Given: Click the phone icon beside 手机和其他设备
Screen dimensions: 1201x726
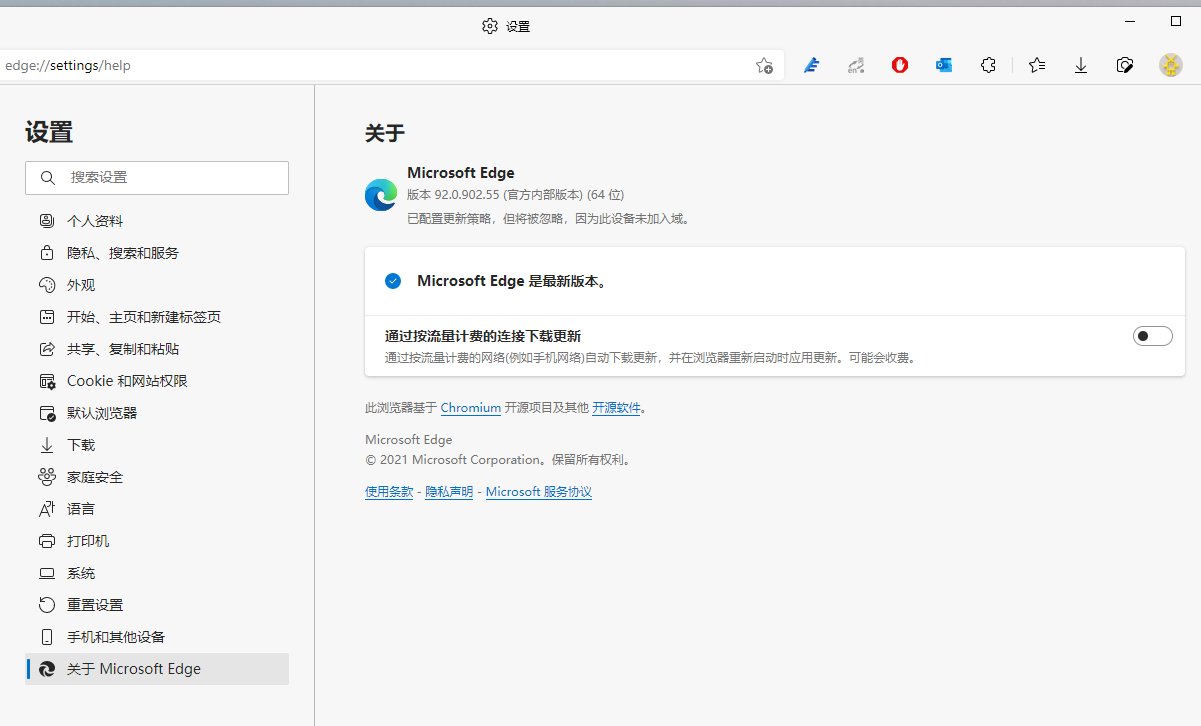Looking at the screenshot, I should 46,637.
